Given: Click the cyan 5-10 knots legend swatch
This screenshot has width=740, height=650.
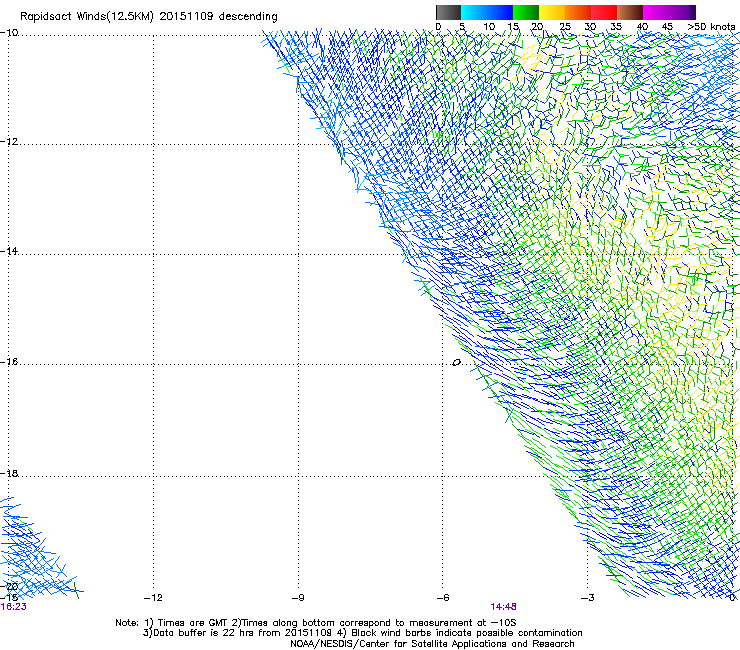Looking at the screenshot, I should click(x=474, y=12).
